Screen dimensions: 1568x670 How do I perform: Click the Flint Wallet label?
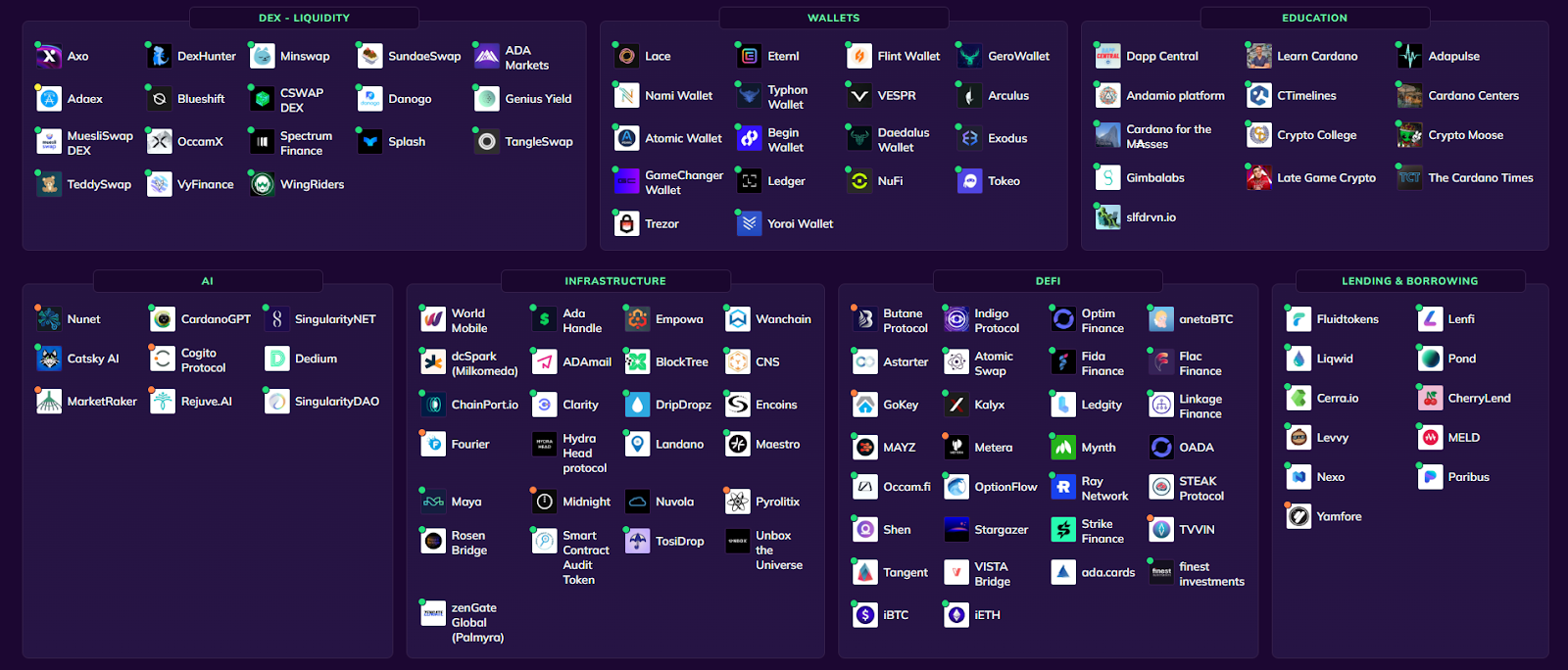point(908,57)
